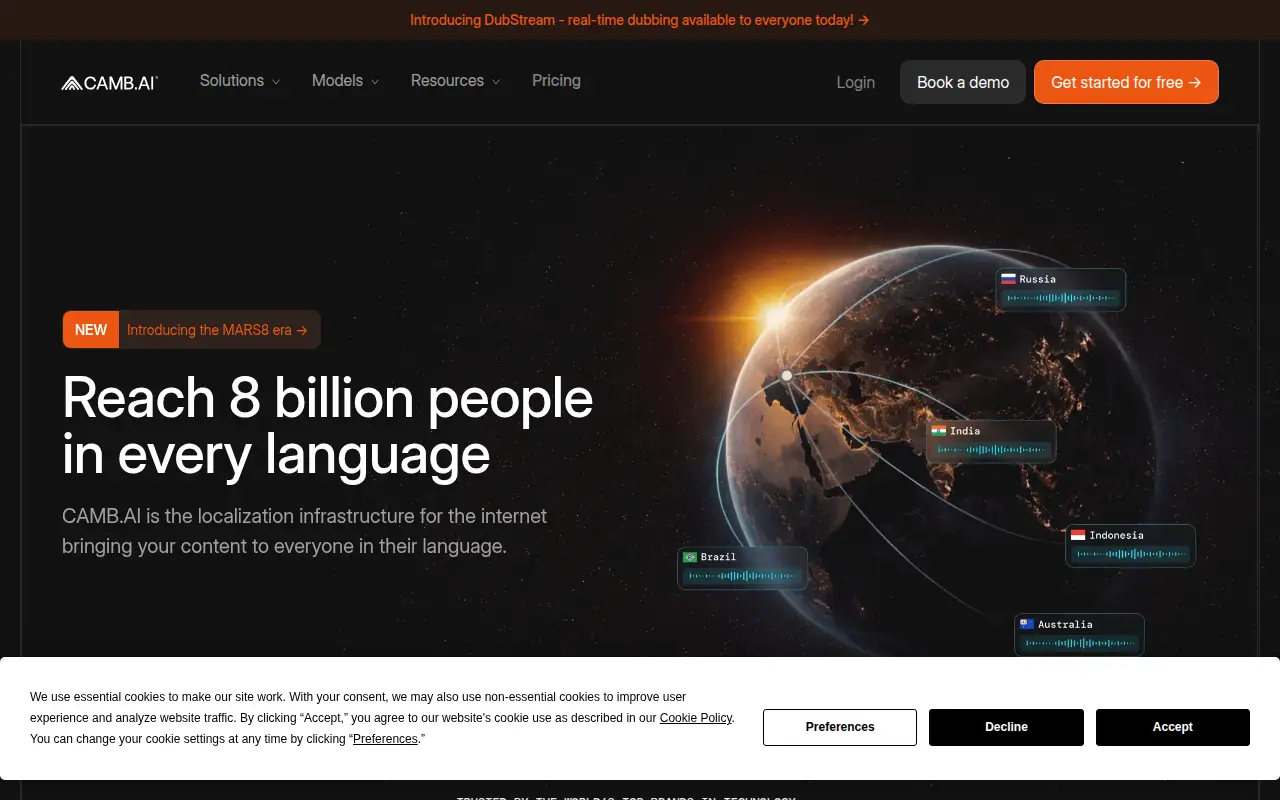
Task: Click the CAMB.AI logo
Action: click(110, 83)
